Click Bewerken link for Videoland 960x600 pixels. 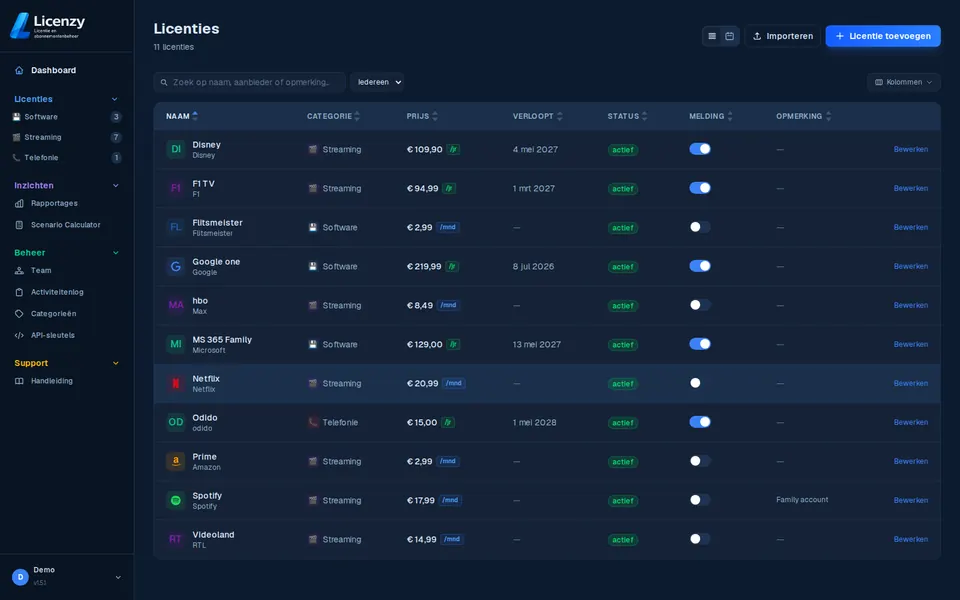point(910,539)
